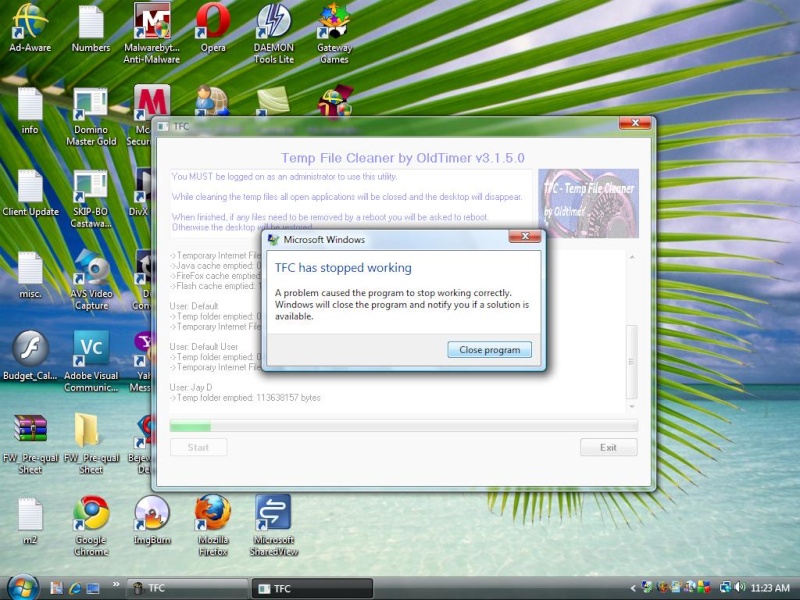Click the TFC log scrollbar thumb

click(x=632, y=361)
